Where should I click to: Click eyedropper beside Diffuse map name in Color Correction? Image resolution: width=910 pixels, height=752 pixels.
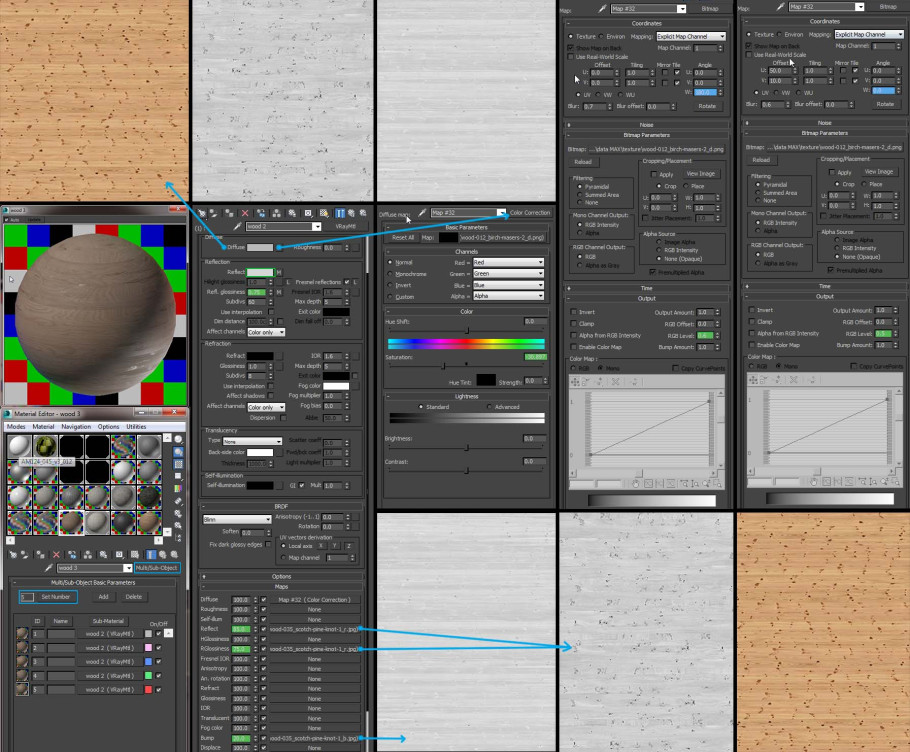422,213
